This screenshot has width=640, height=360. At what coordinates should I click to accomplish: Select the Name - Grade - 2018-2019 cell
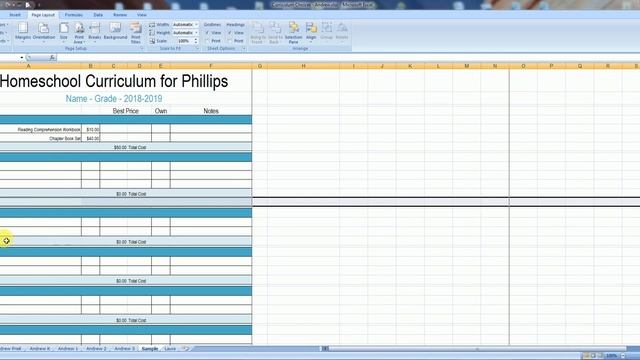click(114, 99)
